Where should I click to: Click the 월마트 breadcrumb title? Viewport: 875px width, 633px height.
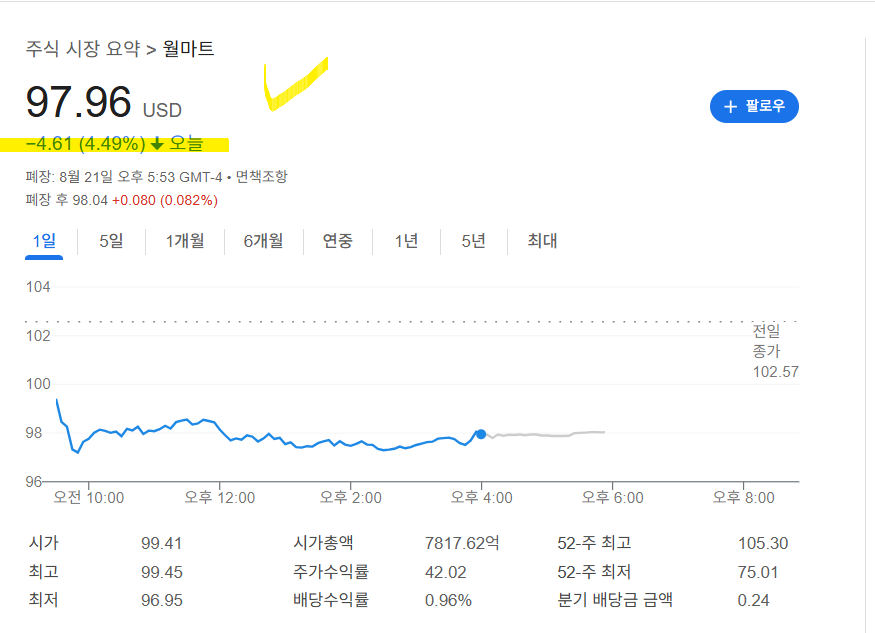point(188,49)
